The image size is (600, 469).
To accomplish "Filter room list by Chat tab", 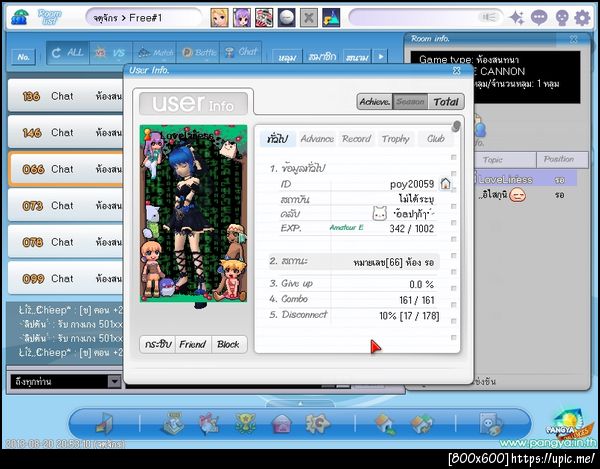I will click(241, 53).
